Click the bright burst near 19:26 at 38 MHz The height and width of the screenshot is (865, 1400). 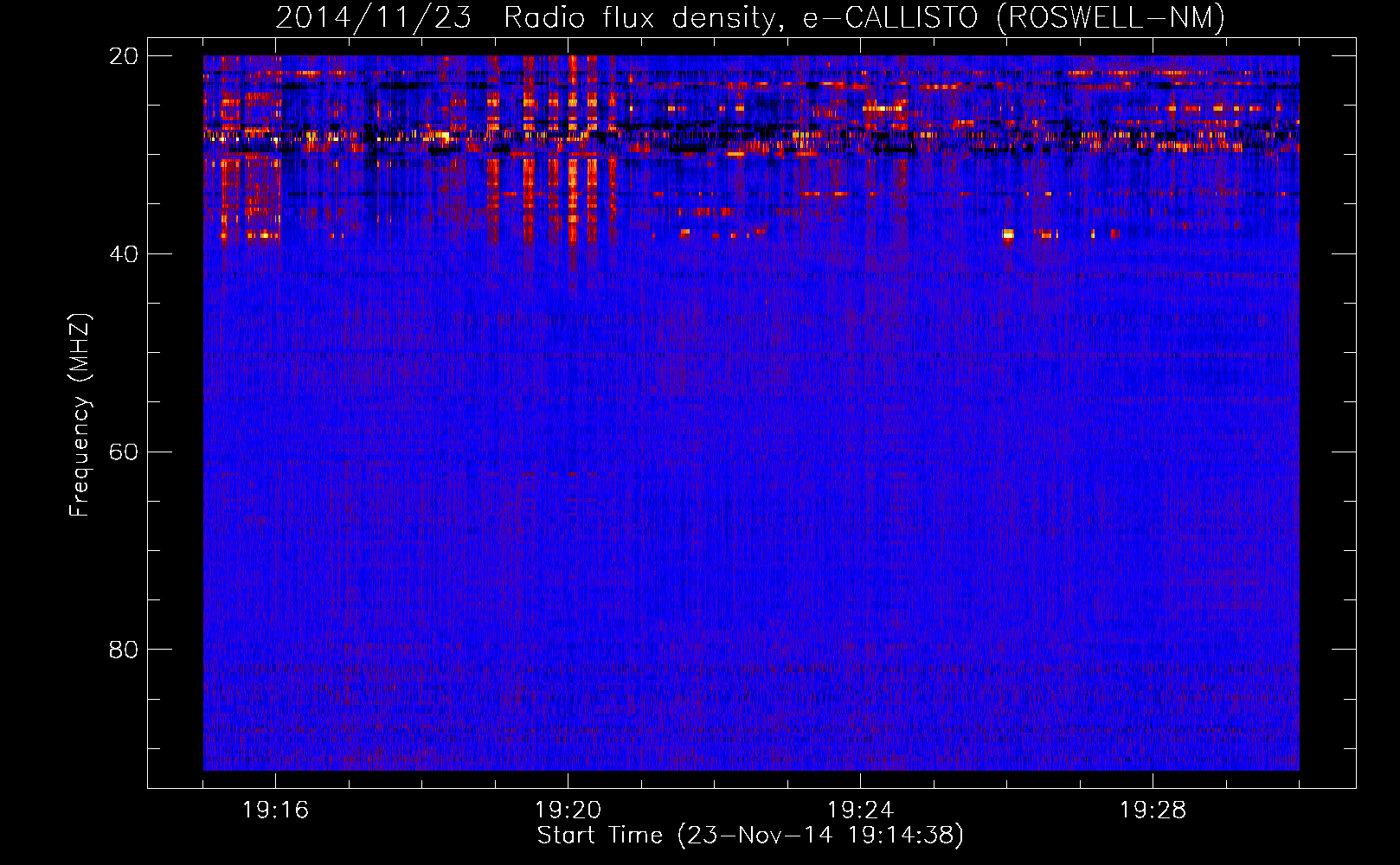pos(1007,234)
